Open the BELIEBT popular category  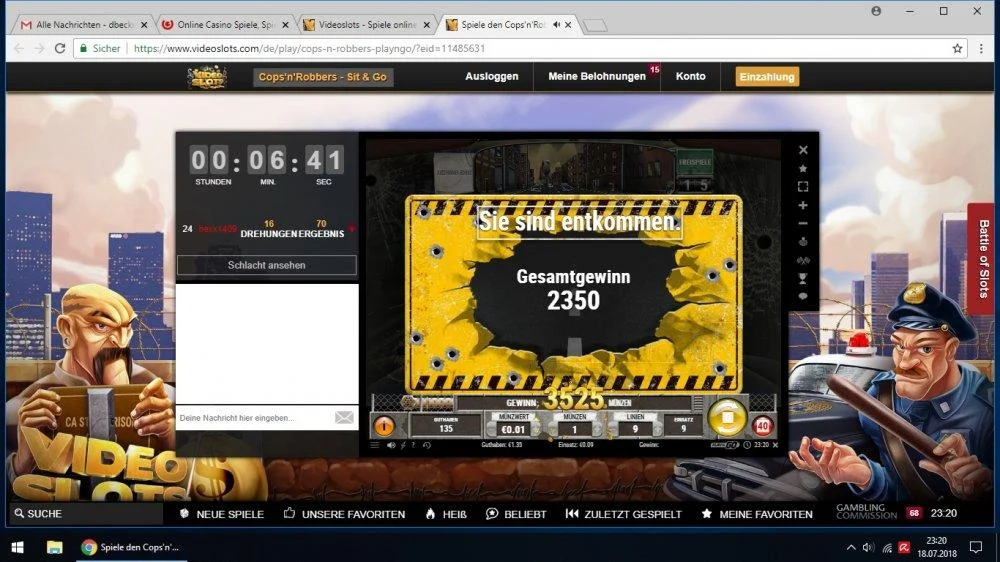click(516, 514)
